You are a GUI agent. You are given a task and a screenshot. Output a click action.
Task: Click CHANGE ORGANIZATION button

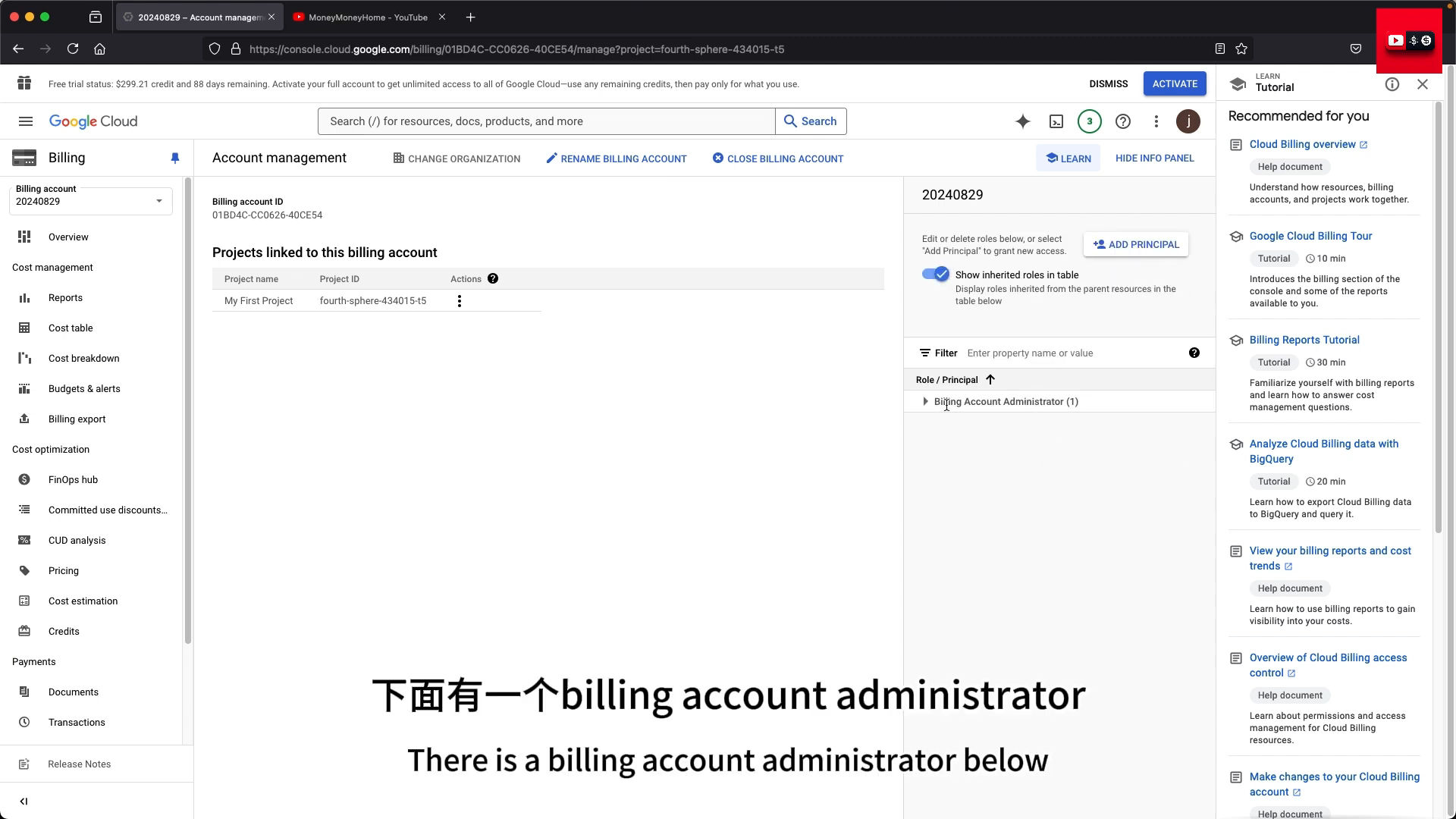(x=457, y=158)
